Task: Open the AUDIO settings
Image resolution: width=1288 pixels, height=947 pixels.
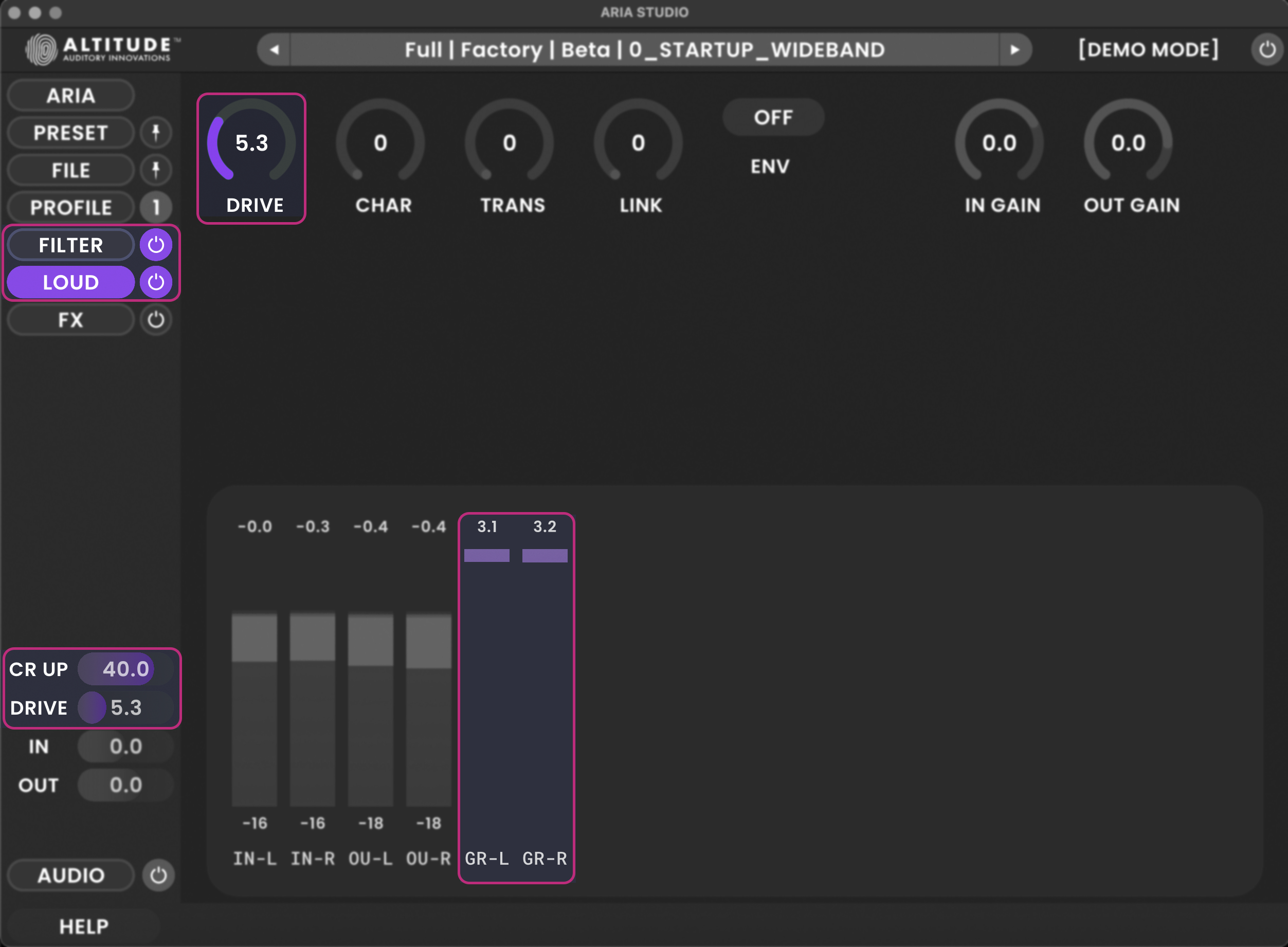Action: click(x=70, y=875)
